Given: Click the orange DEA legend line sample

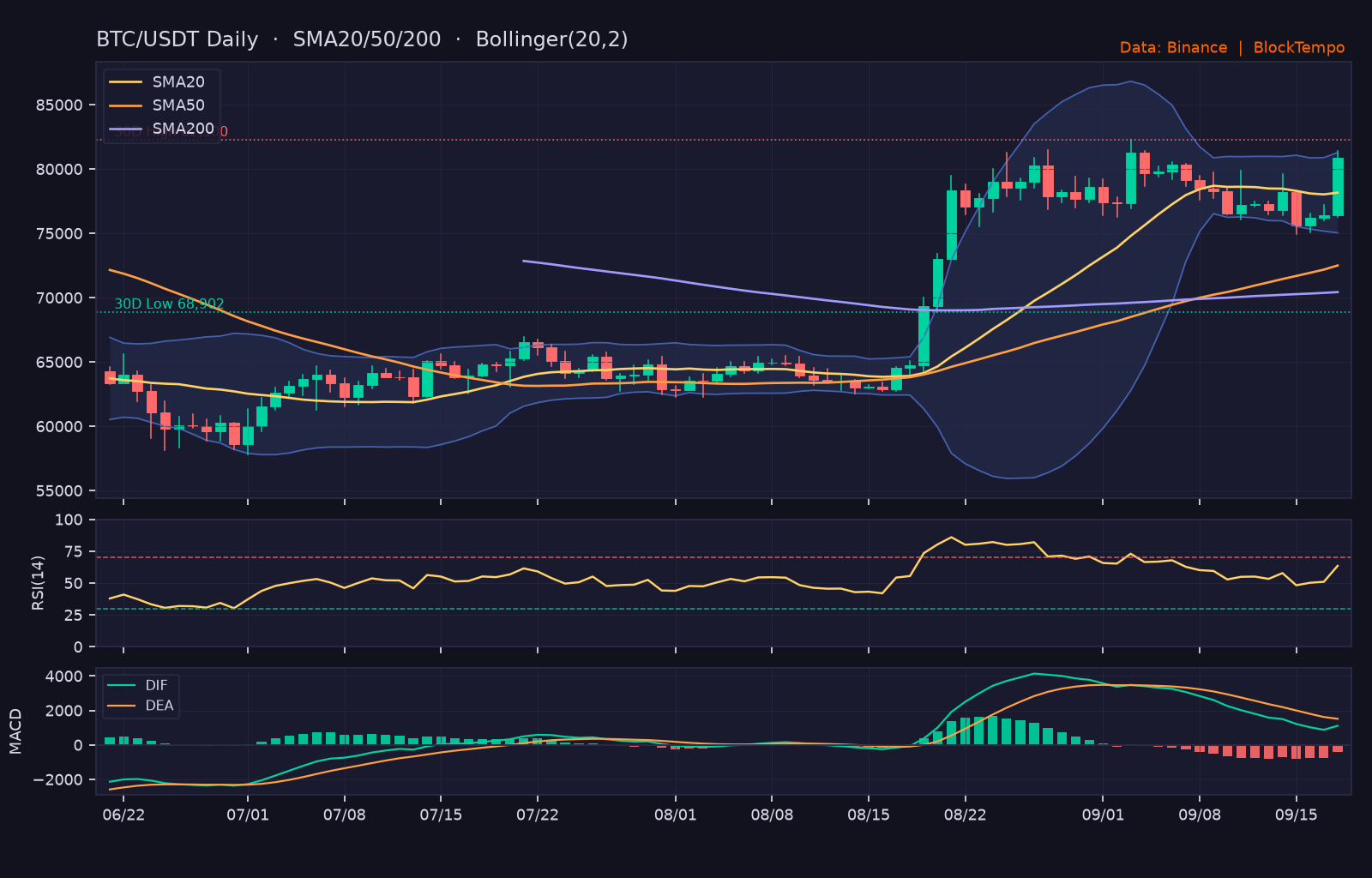Looking at the screenshot, I should click(122, 706).
